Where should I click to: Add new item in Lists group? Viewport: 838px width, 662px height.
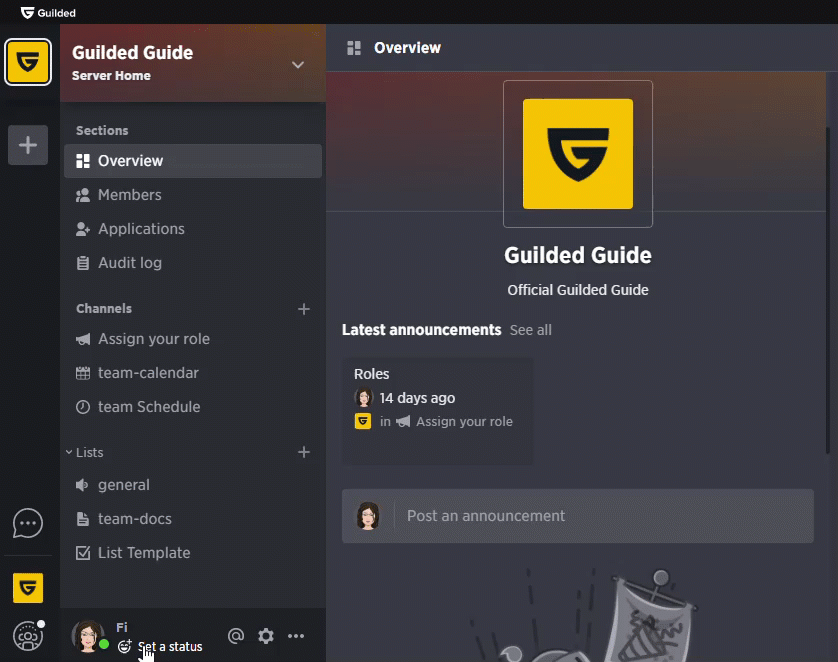(x=304, y=452)
